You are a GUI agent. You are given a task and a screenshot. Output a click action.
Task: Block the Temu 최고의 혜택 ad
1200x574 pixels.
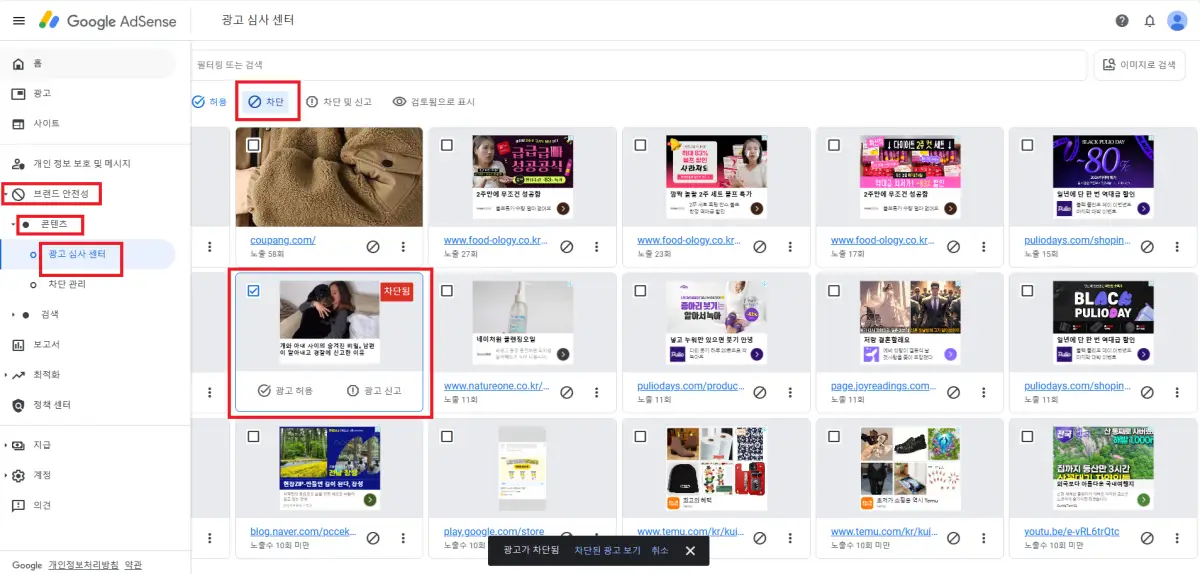[759, 538]
